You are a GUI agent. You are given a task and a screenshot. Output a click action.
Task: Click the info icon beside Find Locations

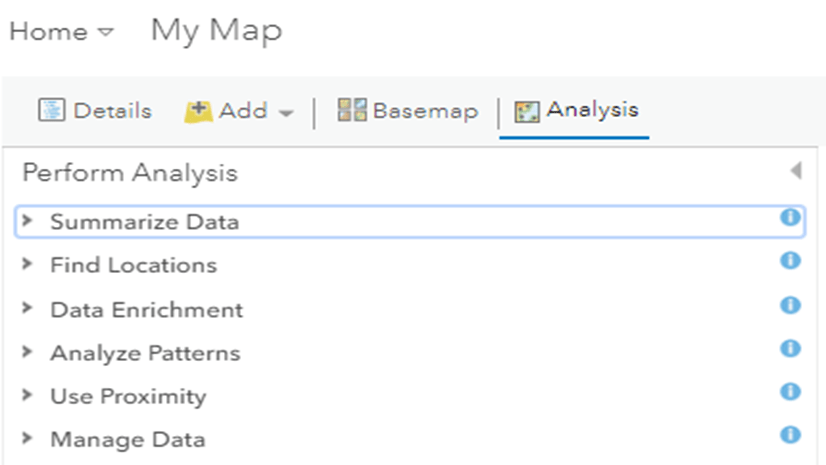(790, 261)
